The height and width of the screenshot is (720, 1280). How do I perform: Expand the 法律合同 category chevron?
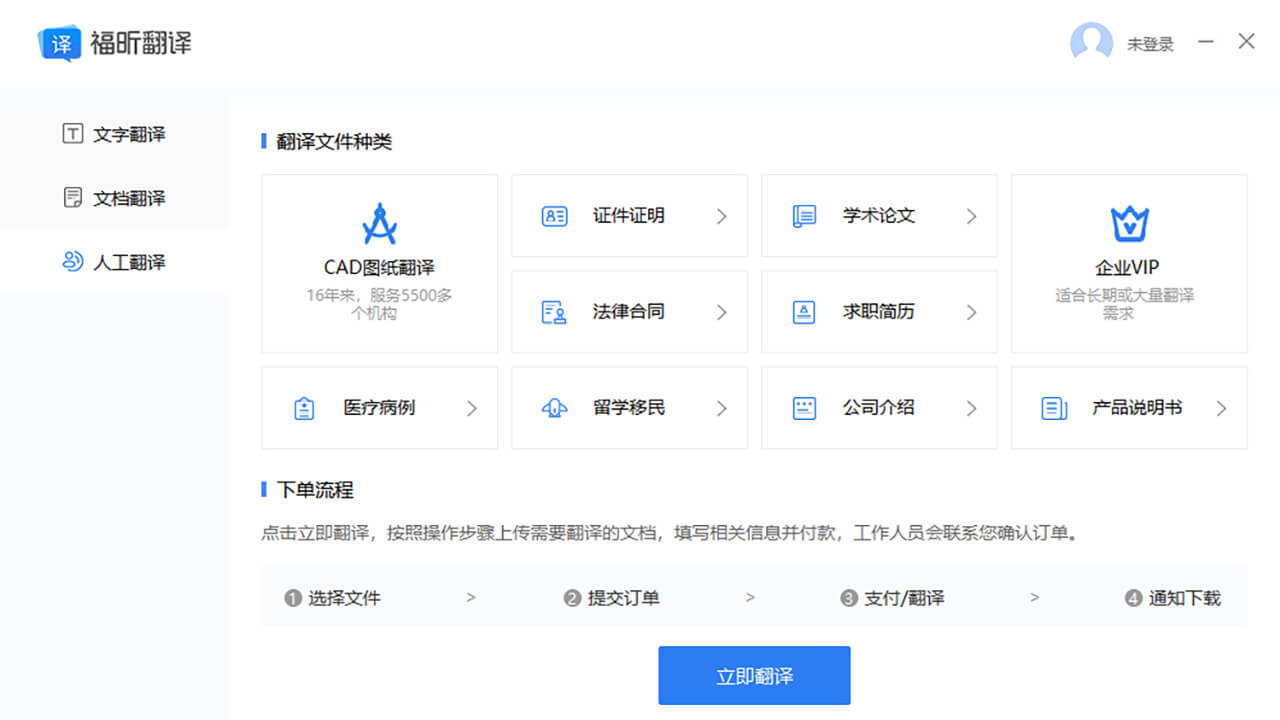point(722,312)
